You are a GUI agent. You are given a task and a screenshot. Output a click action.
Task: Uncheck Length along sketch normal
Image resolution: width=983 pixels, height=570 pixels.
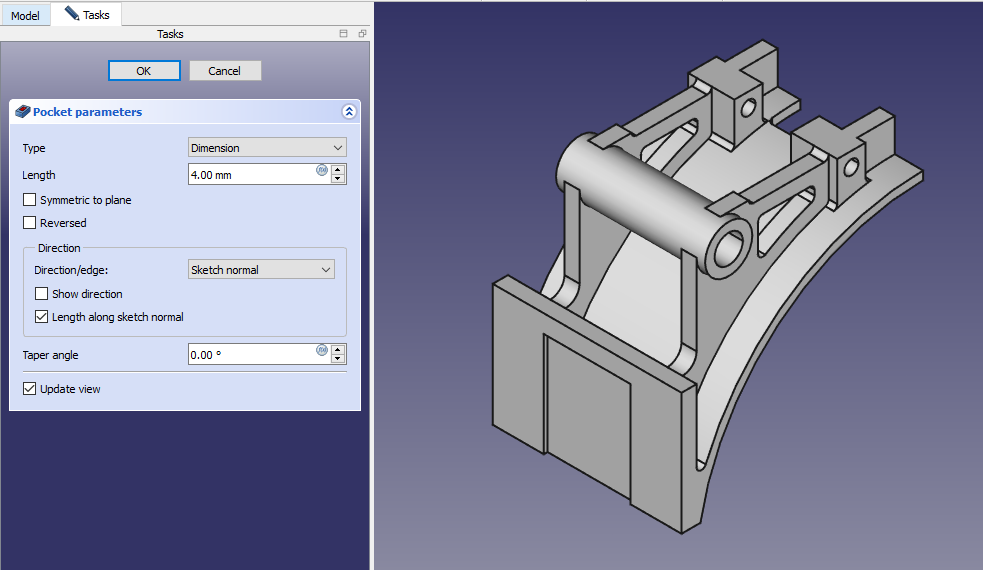tap(42, 317)
